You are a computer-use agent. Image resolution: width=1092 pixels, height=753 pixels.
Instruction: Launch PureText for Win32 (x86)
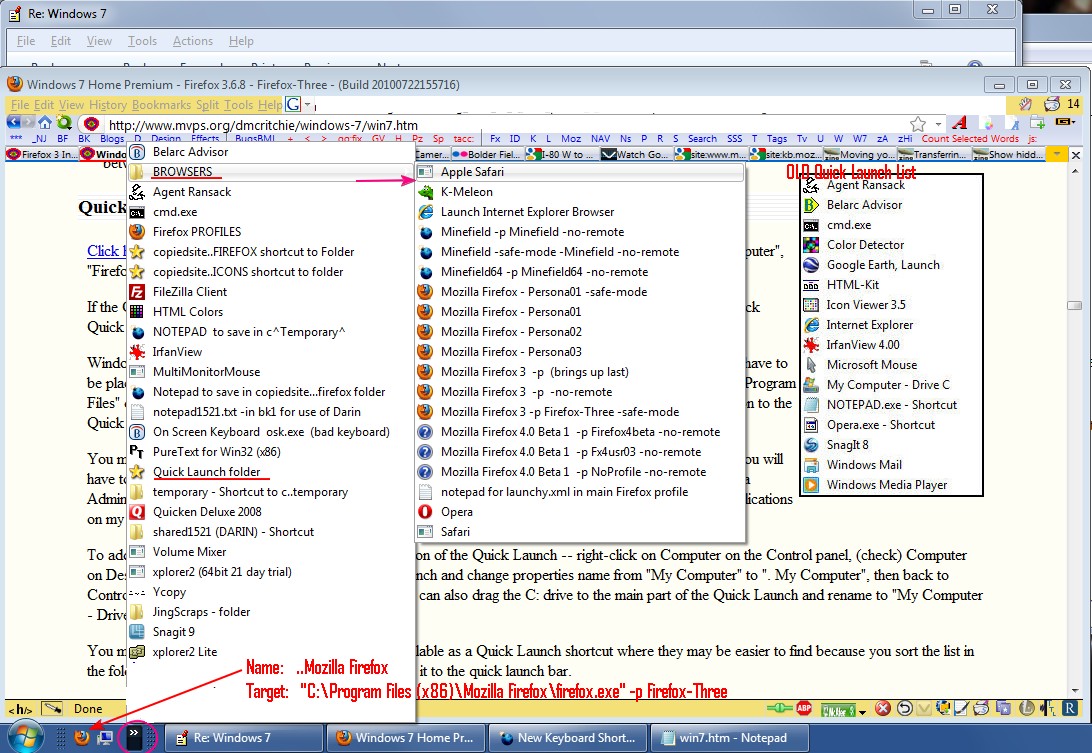(271, 452)
